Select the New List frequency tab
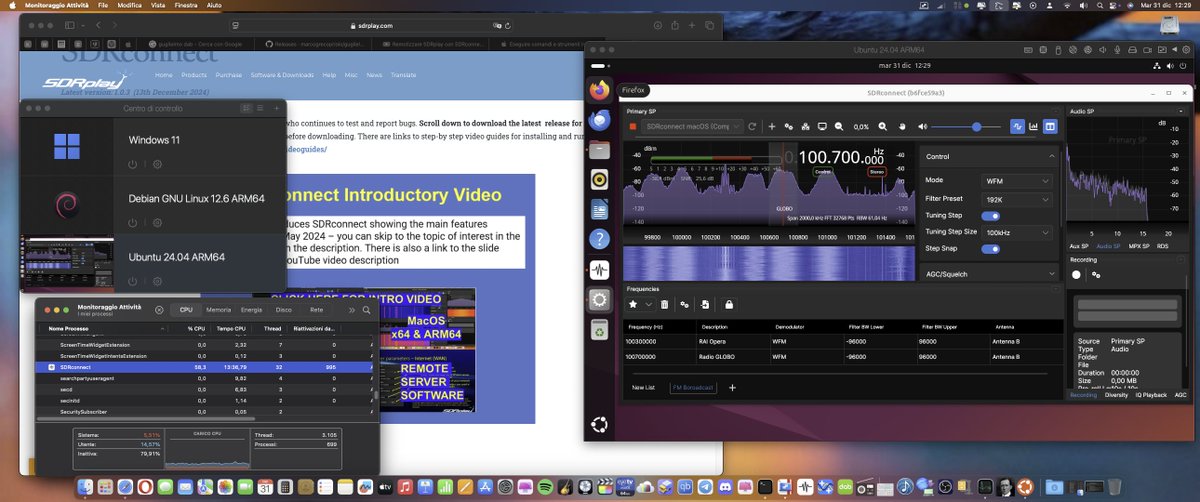This screenshot has width=1200, height=502. (x=643, y=387)
